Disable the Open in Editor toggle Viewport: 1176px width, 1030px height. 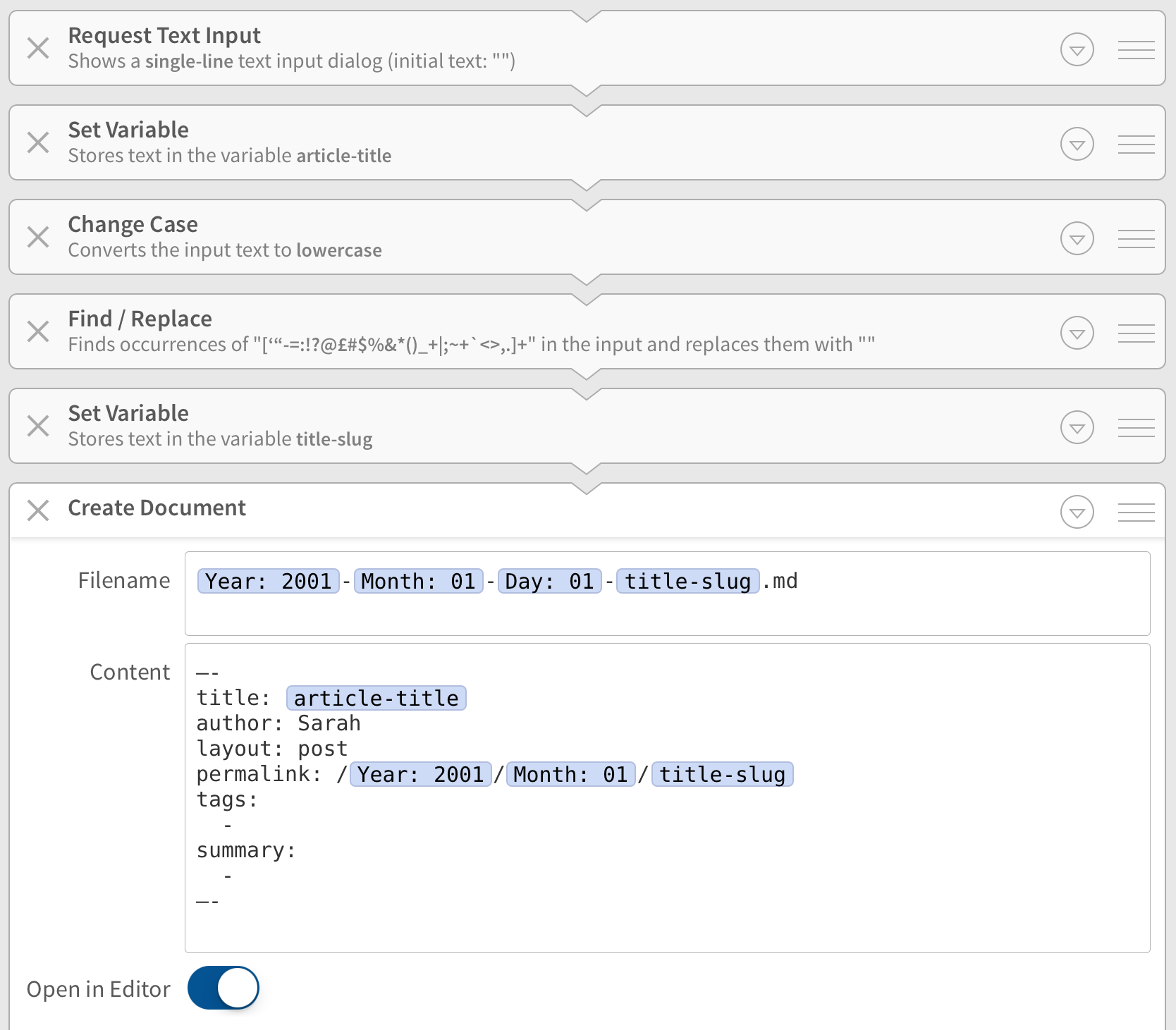(223, 988)
